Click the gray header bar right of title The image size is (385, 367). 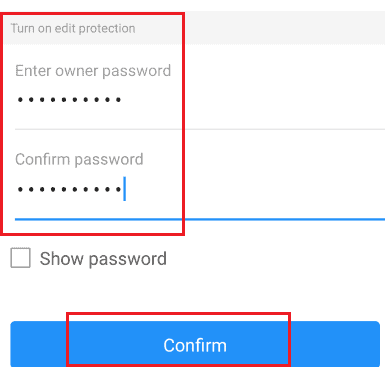click(283, 28)
